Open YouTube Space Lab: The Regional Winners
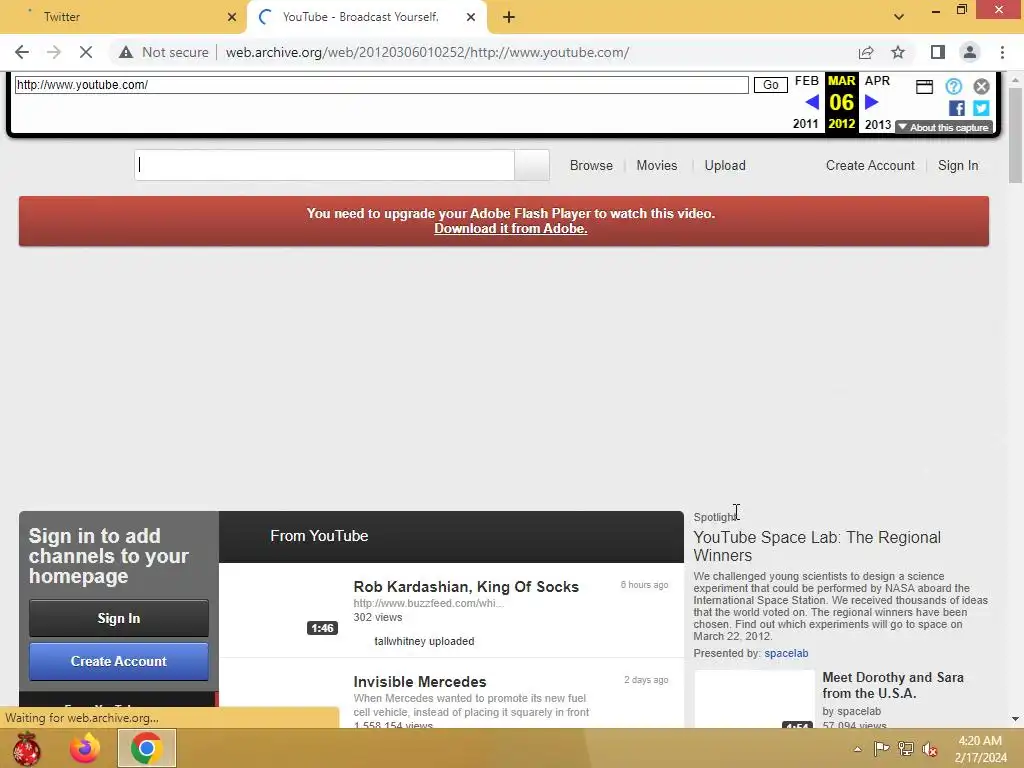This screenshot has height=768, width=1024. 817,546
